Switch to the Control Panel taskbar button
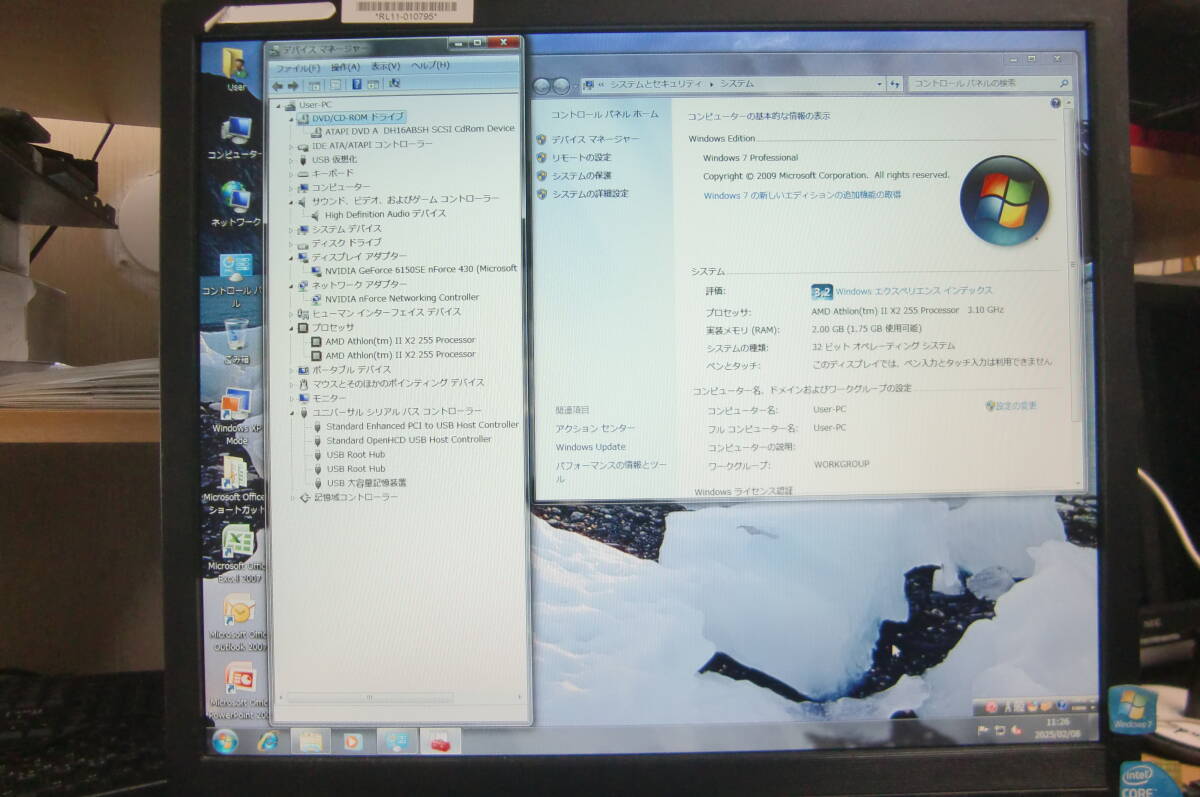 click(x=397, y=741)
